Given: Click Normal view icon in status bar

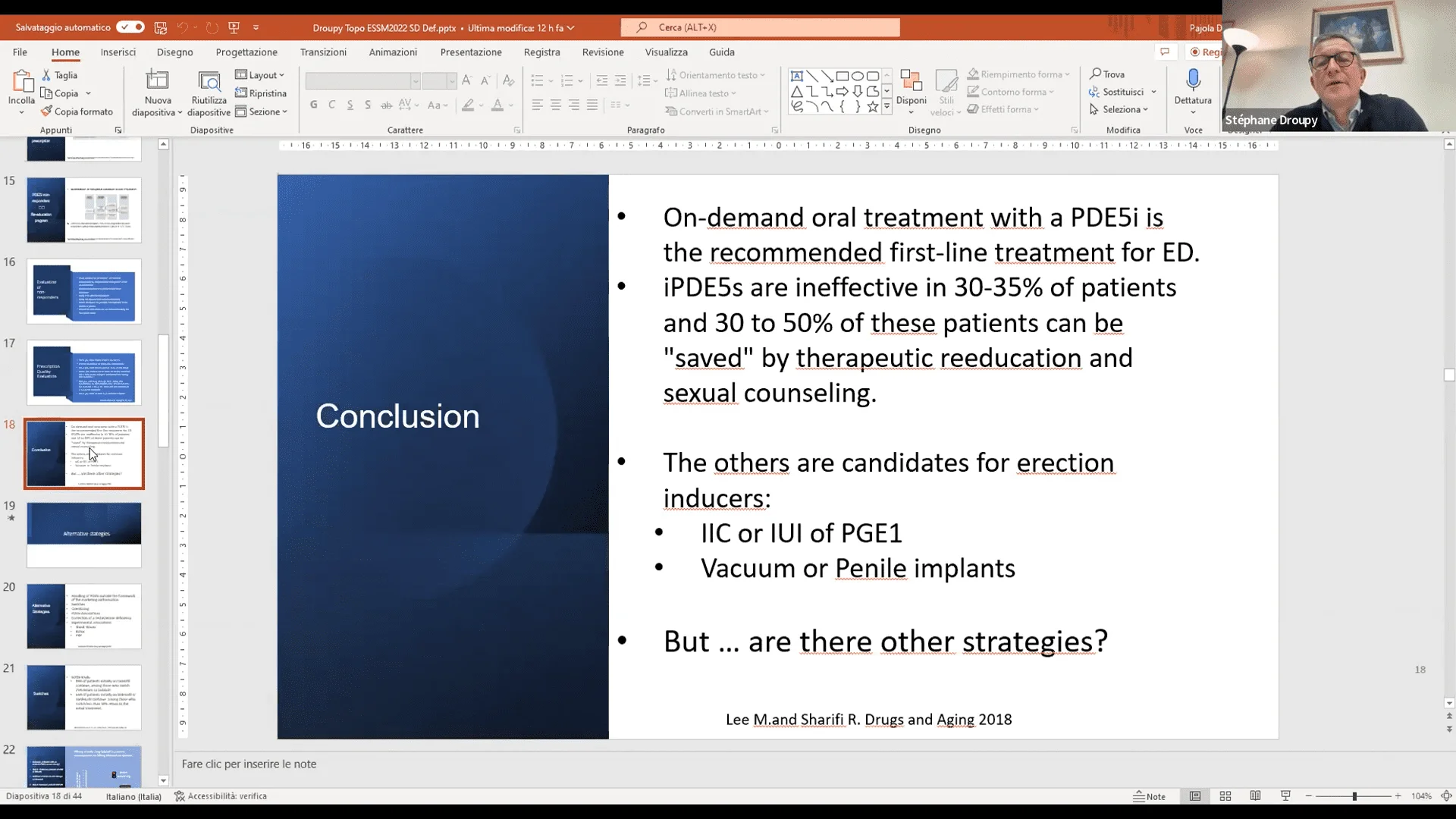Looking at the screenshot, I should 1195,796.
